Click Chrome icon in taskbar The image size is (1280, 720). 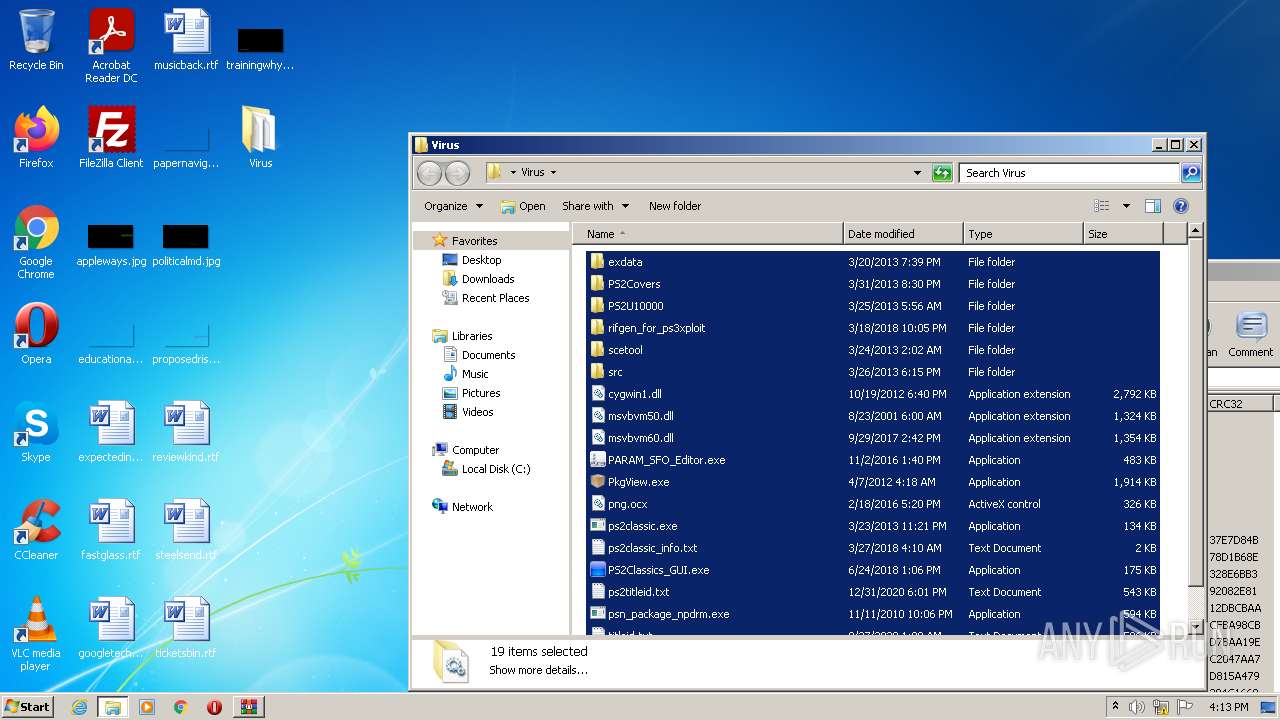tap(180, 707)
